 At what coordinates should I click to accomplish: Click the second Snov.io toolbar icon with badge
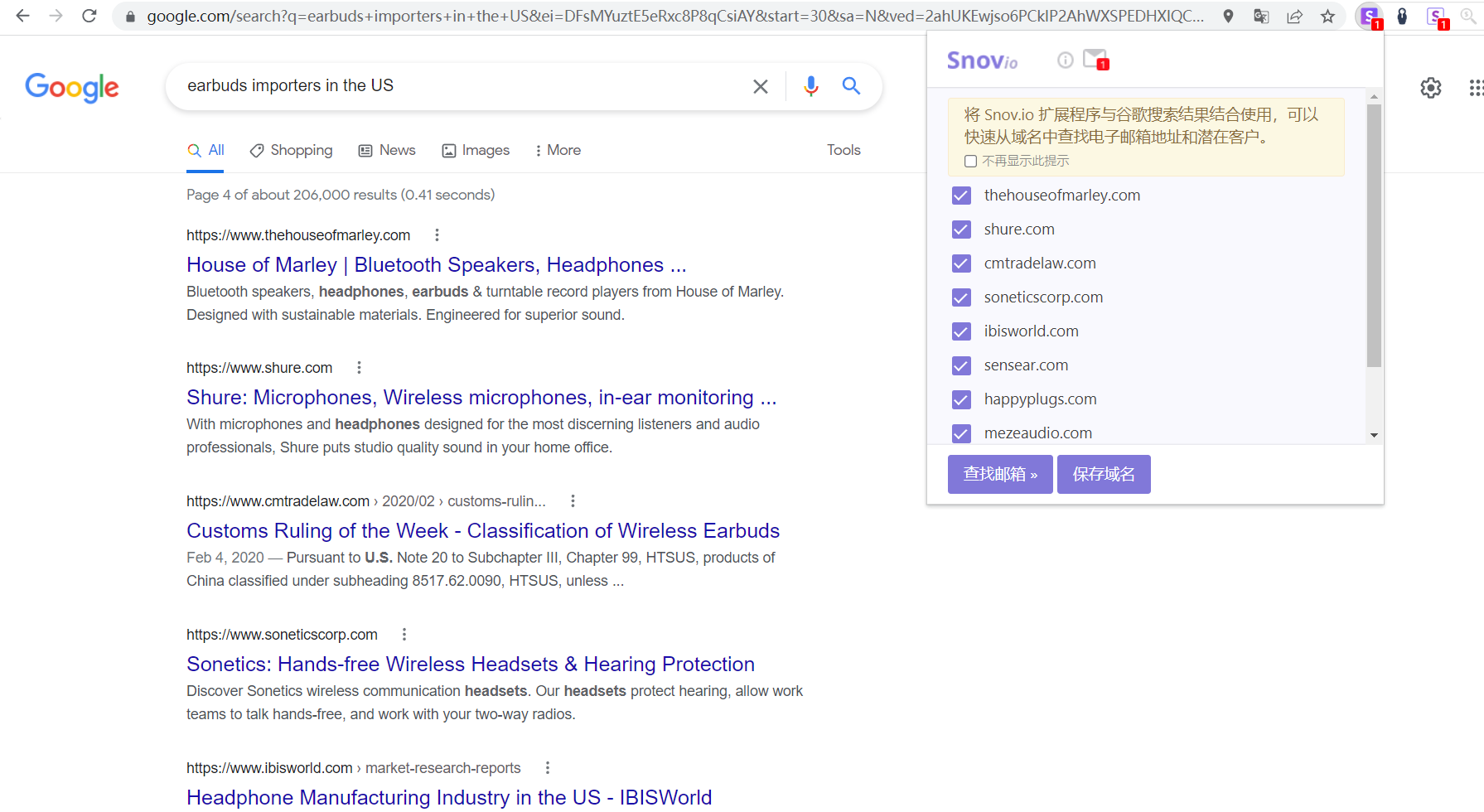click(x=1438, y=17)
